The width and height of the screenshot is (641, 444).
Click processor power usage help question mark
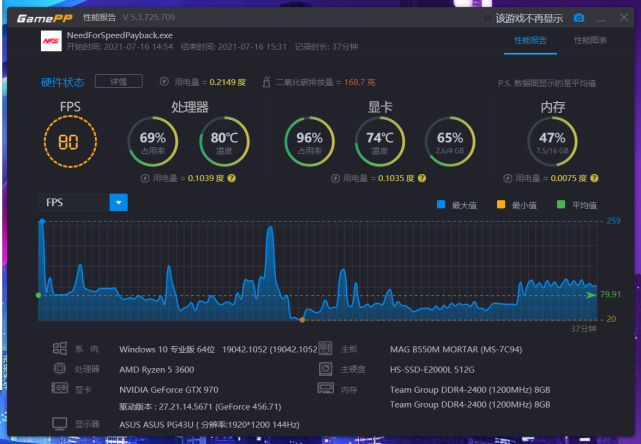(x=231, y=178)
